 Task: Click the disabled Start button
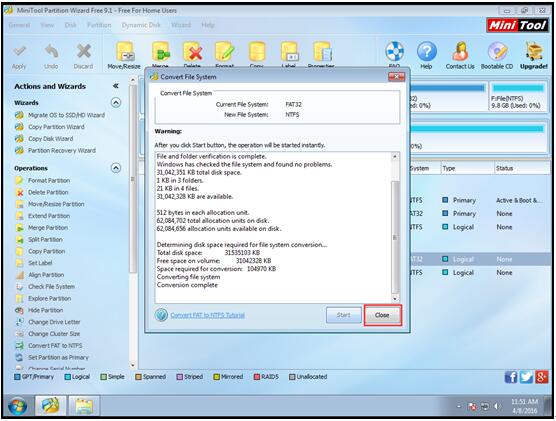pyautogui.click(x=343, y=315)
